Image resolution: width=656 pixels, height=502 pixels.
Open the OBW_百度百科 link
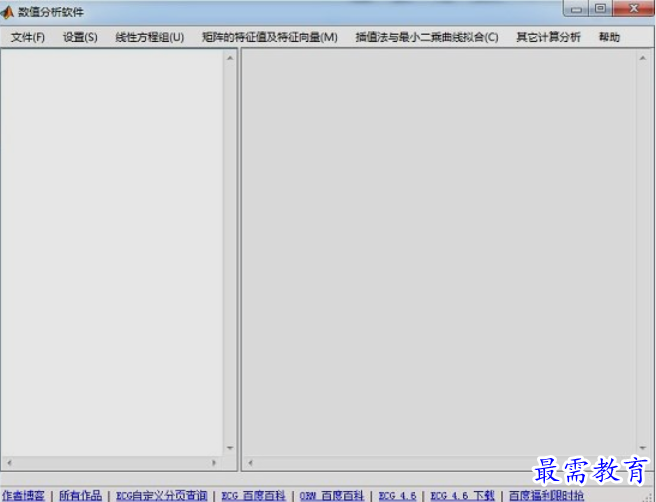coord(332,496)
